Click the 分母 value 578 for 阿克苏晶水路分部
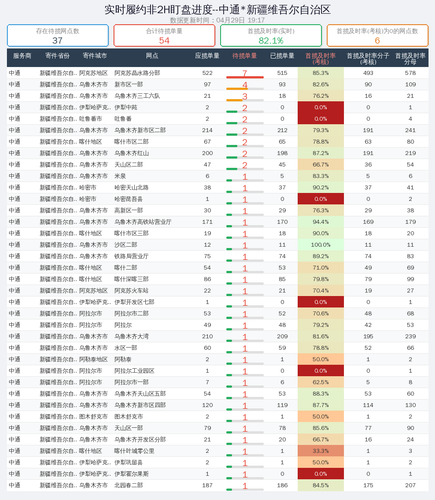The image size is (435, 500). (410, 73)
